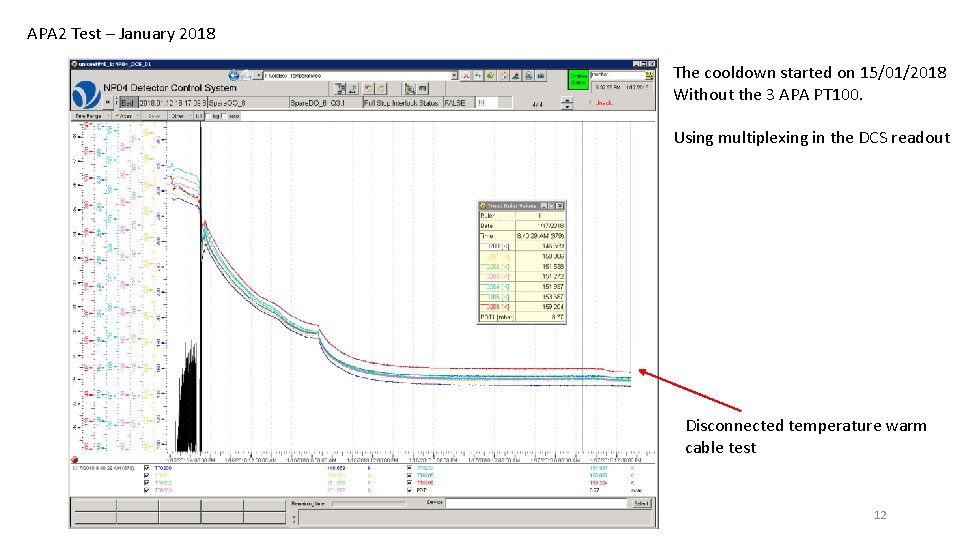Screen dimensions: 960x540
Task: Click the TT0206 legend label
Action: coord(426,482)
